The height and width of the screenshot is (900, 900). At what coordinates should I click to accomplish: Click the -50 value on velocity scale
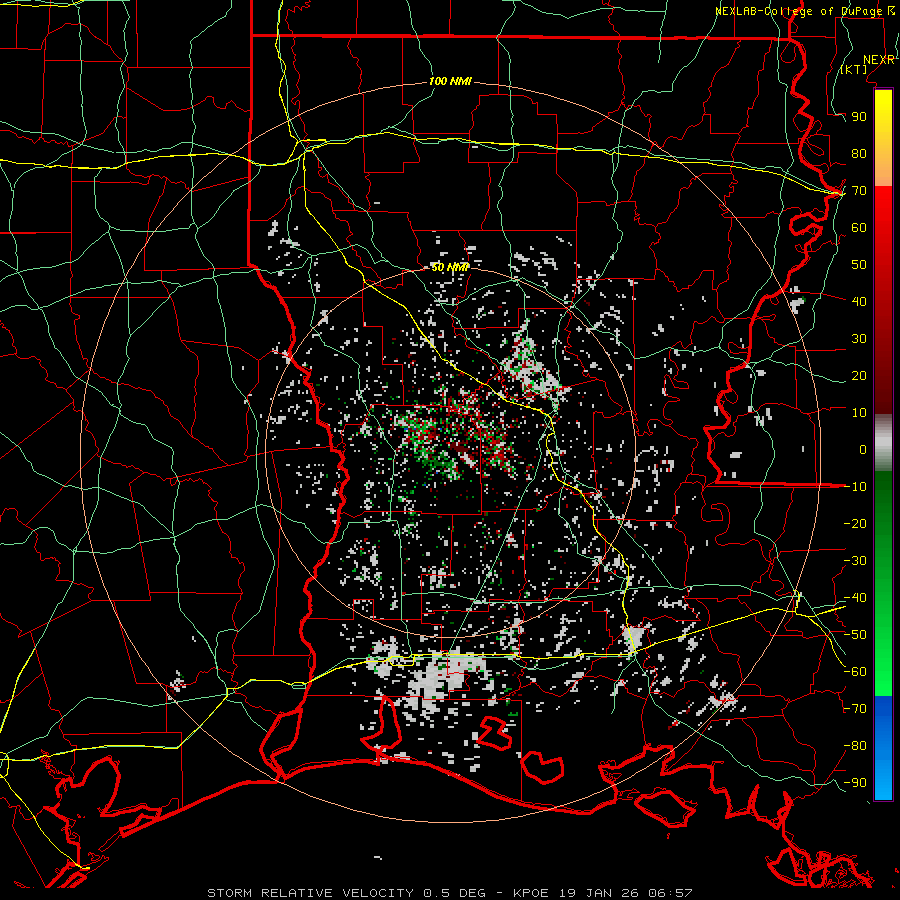(855, 635)
